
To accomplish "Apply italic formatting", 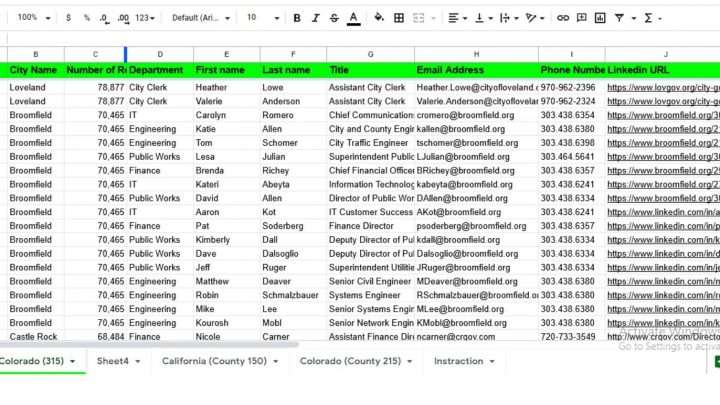I will (316, 18).
